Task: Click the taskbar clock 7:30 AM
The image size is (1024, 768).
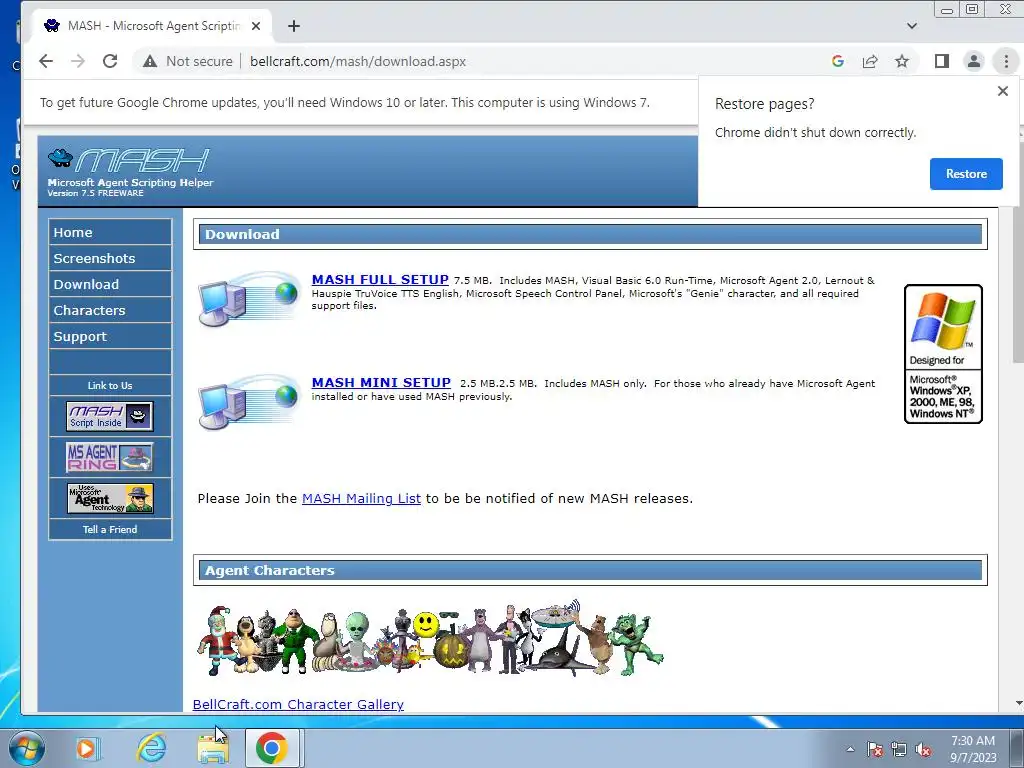Action: point(973,749)
